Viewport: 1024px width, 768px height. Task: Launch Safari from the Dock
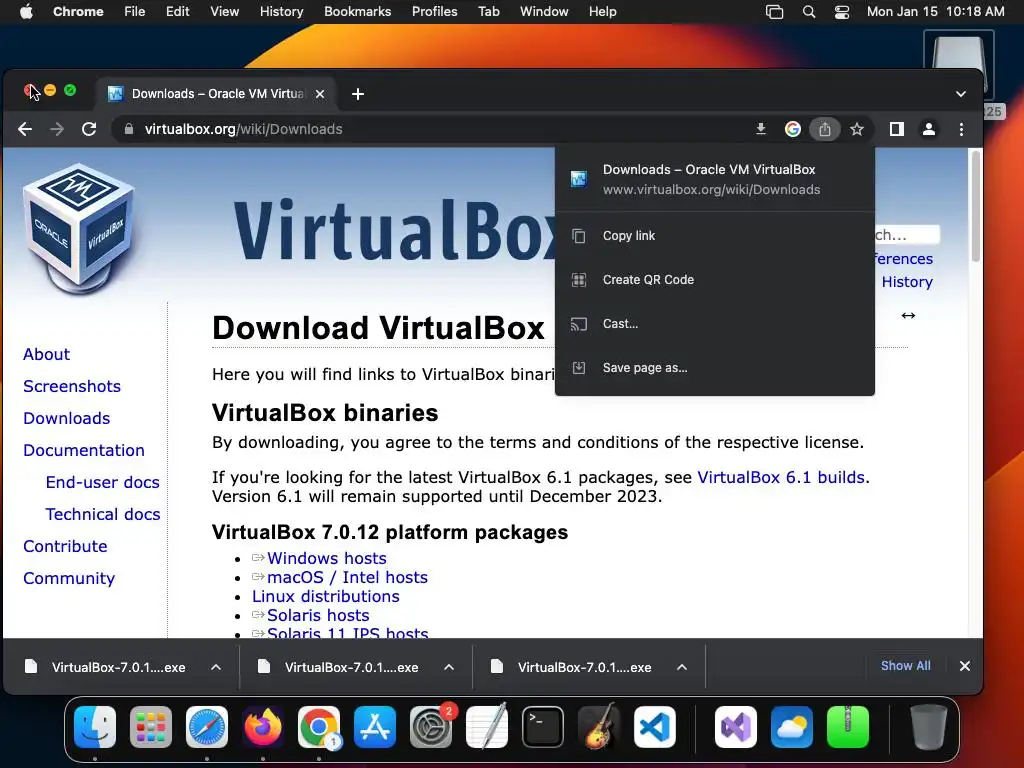[207, 727]
